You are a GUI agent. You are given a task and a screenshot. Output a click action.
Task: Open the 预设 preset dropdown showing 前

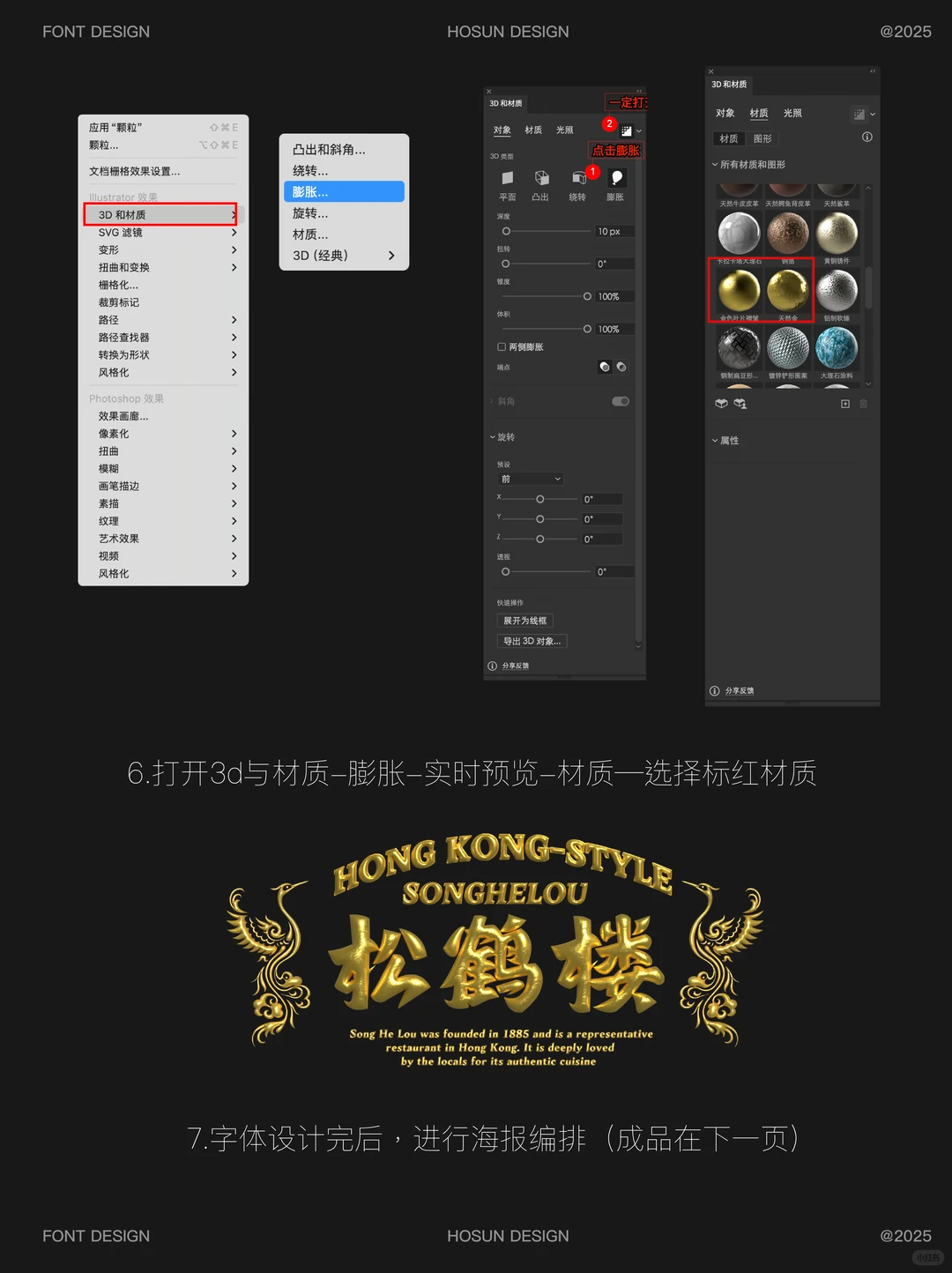coord(531,479)
